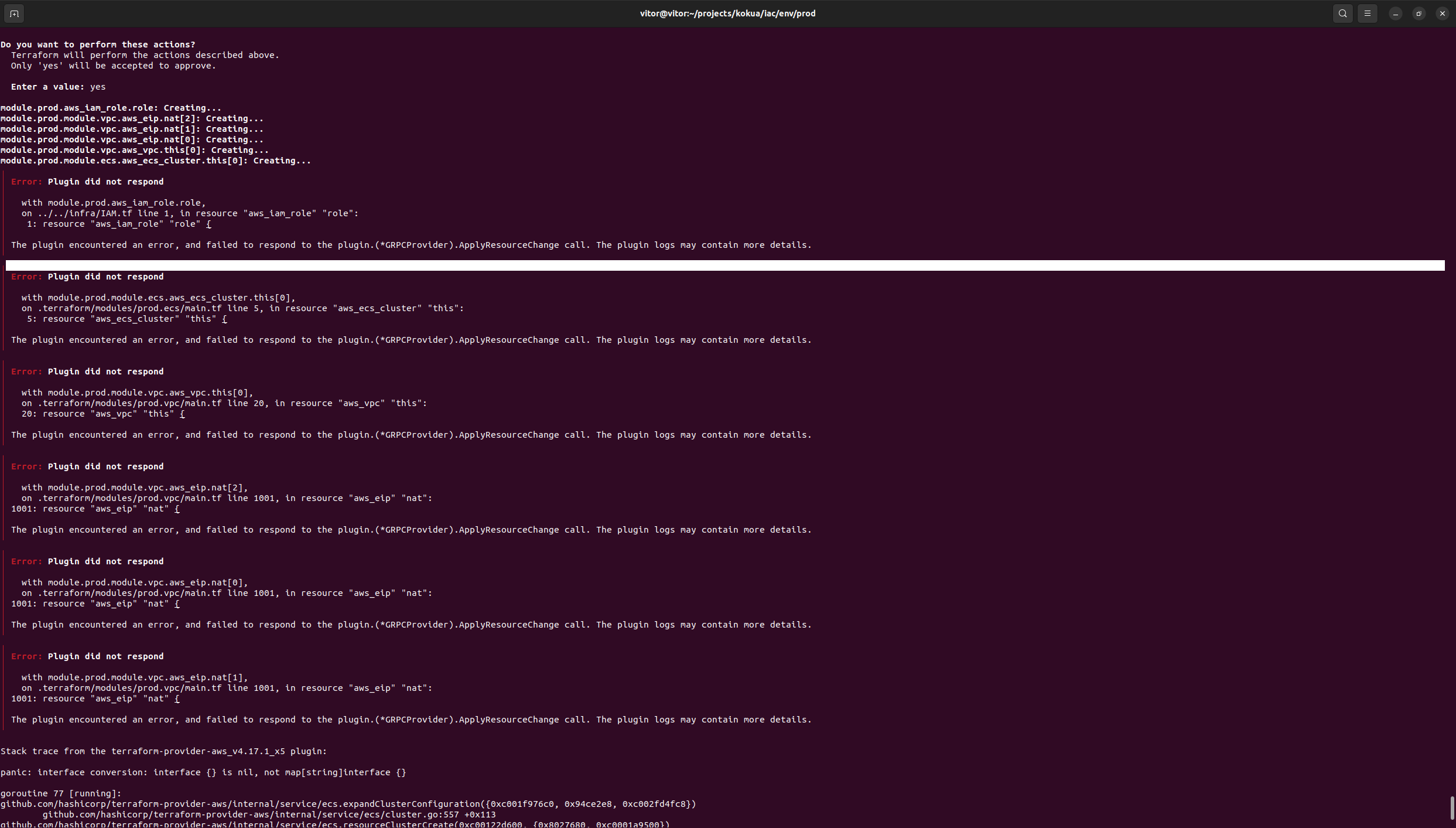Click error heading above aws_iam_role.role

click(x=87, y=182)
